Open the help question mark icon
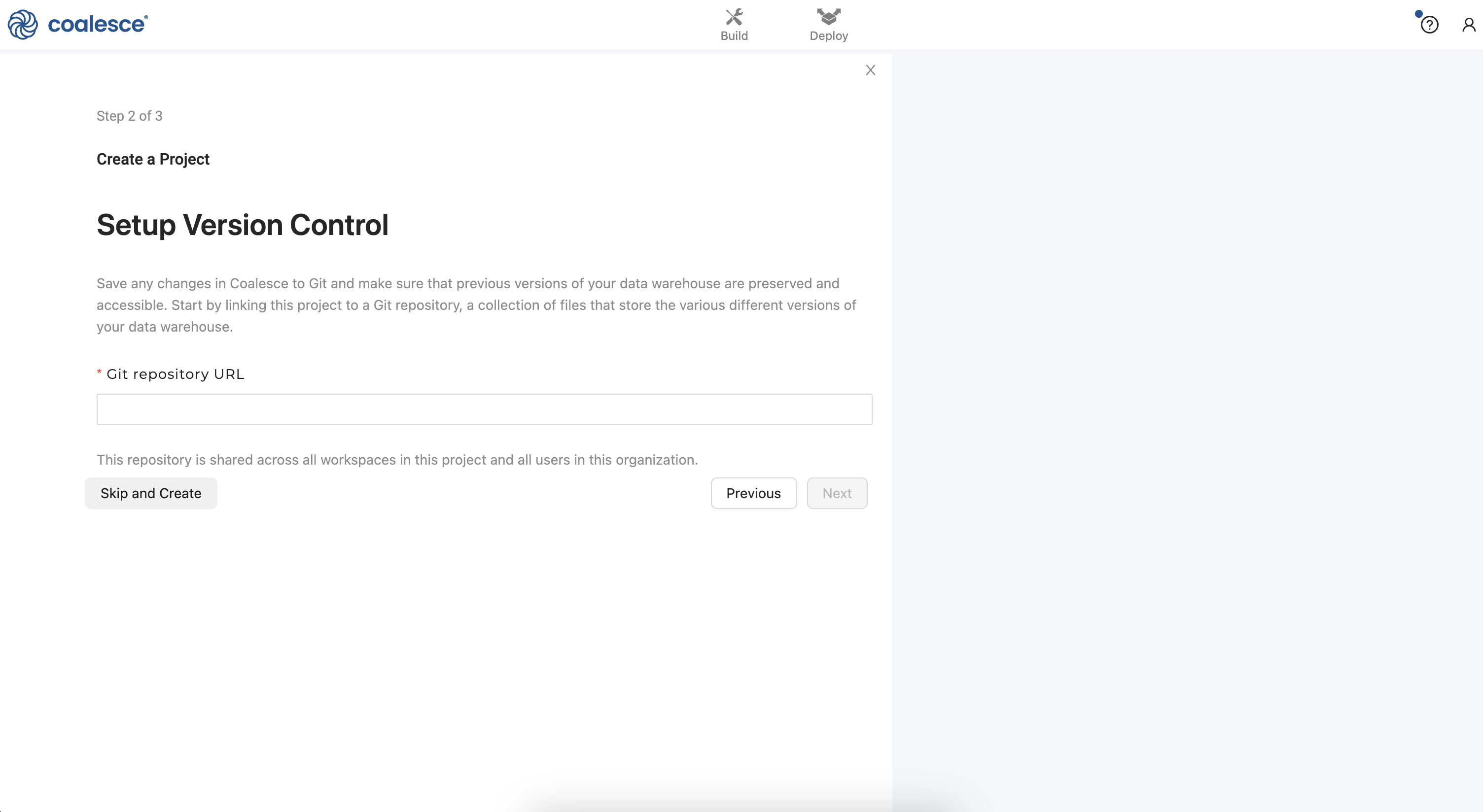 [1429, 25]
